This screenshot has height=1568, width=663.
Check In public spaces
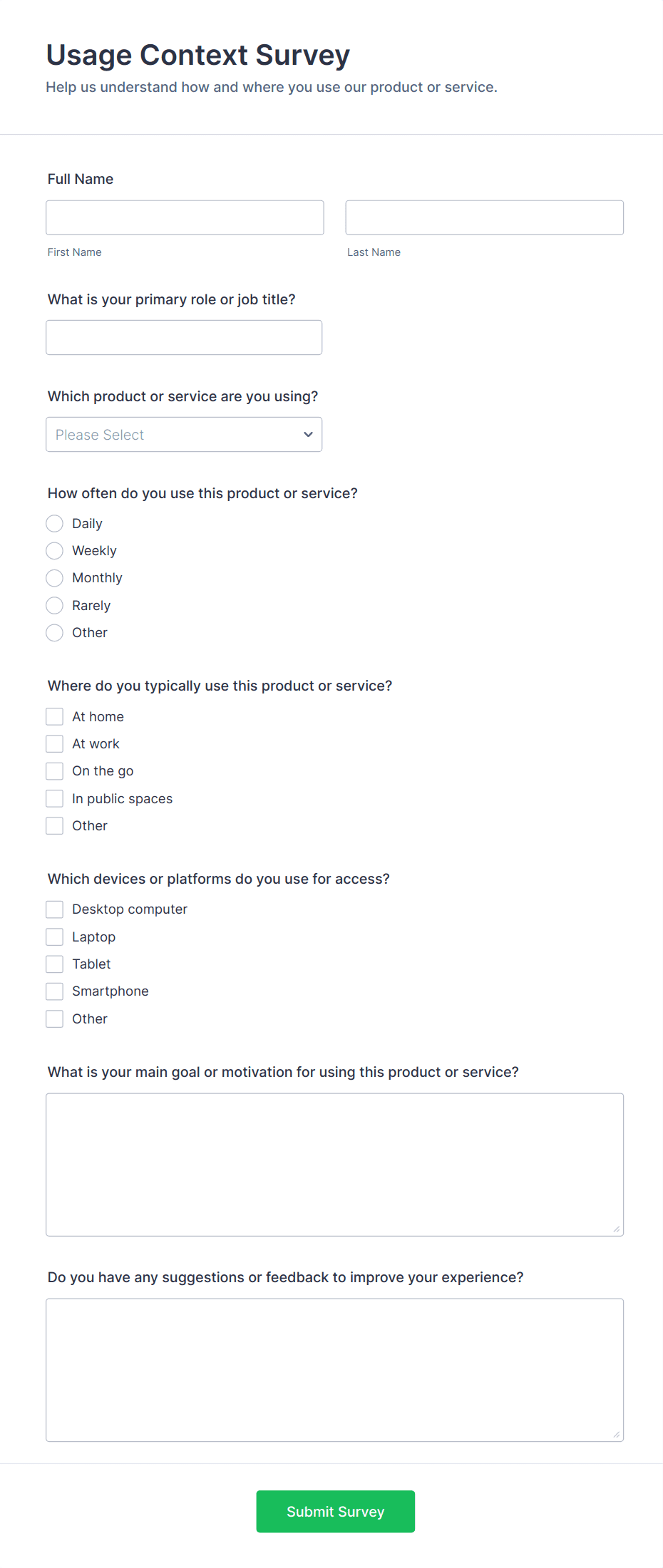click(x=55, y=799)
